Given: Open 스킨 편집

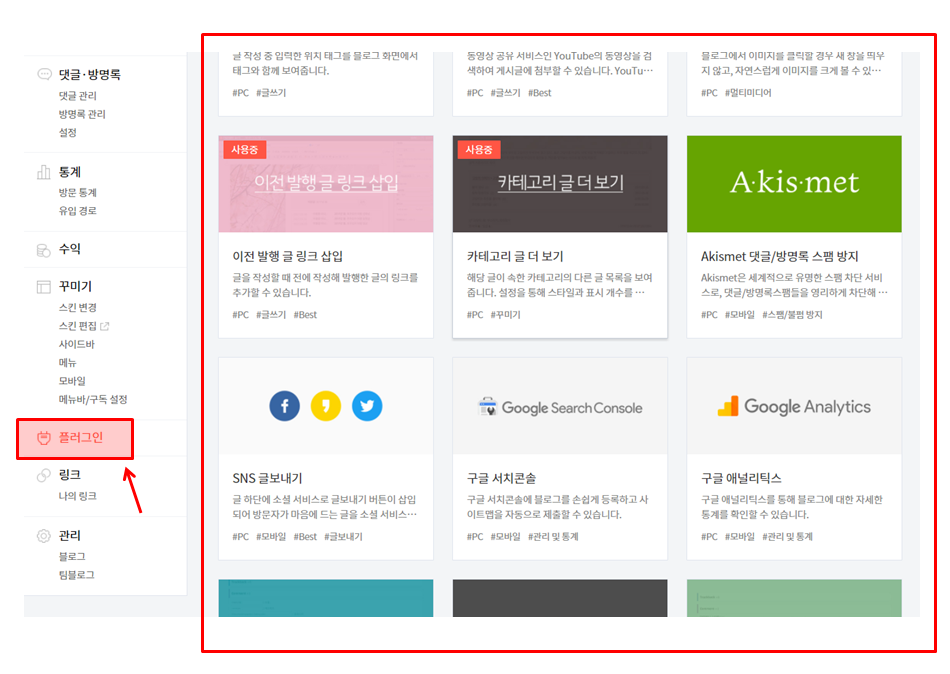Looking at the screenshot, I should point(78,326).
